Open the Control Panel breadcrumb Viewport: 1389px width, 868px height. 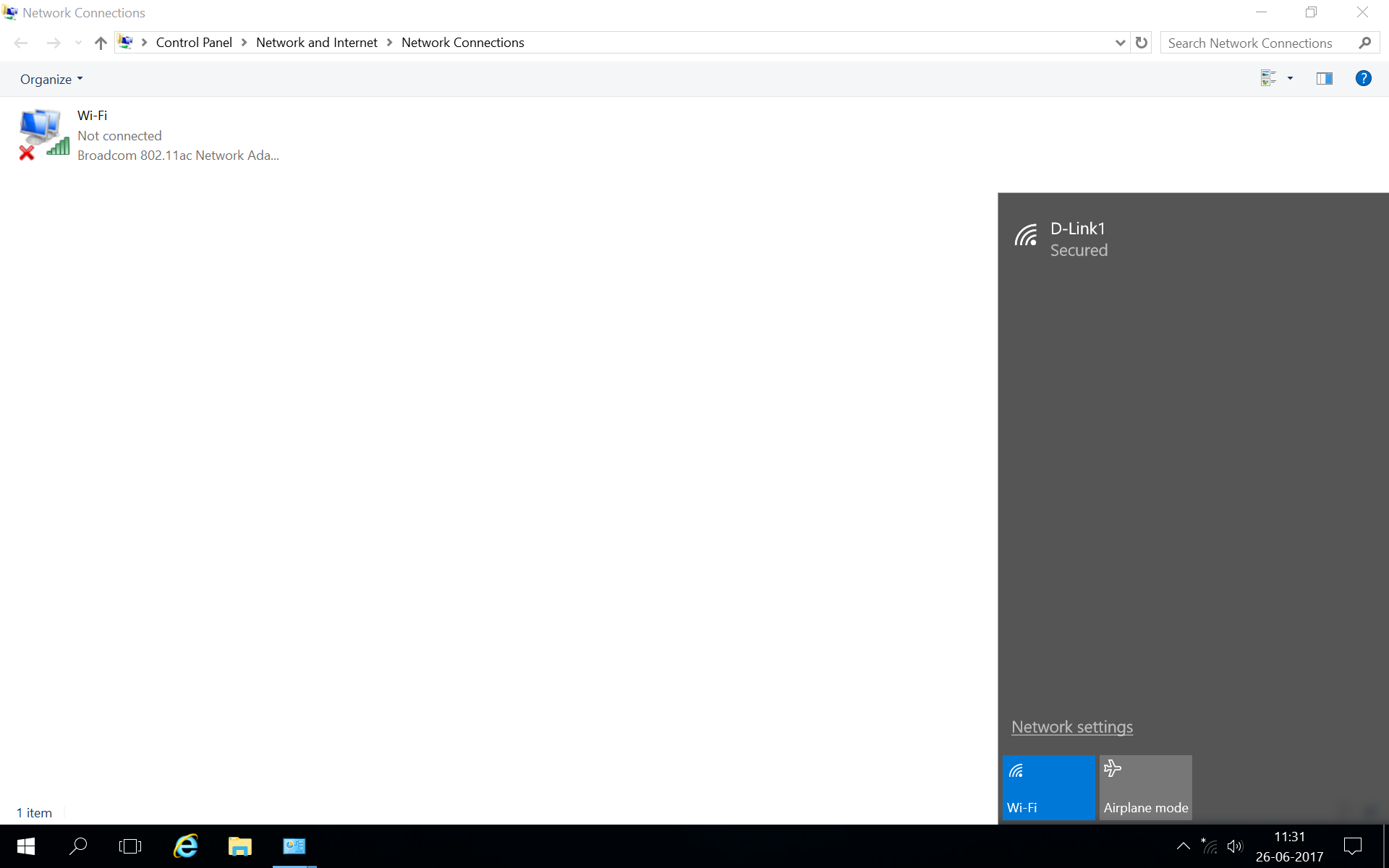(194, 43)
